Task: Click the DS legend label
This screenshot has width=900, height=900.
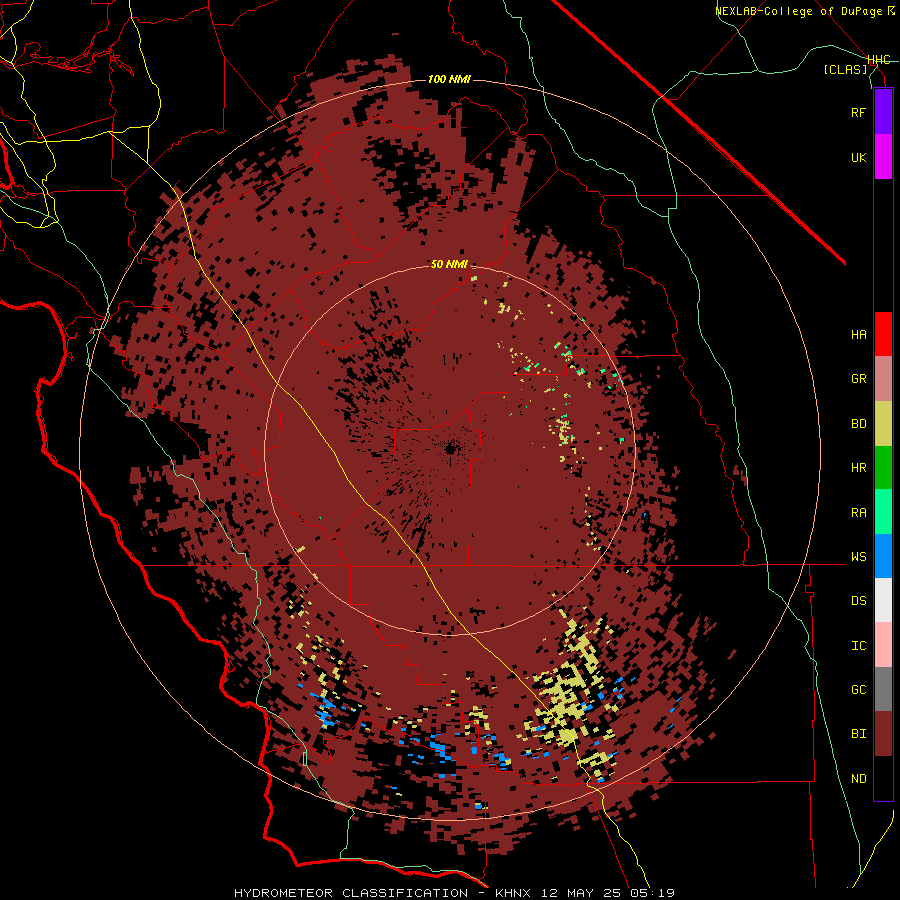Action: point(858,601)
